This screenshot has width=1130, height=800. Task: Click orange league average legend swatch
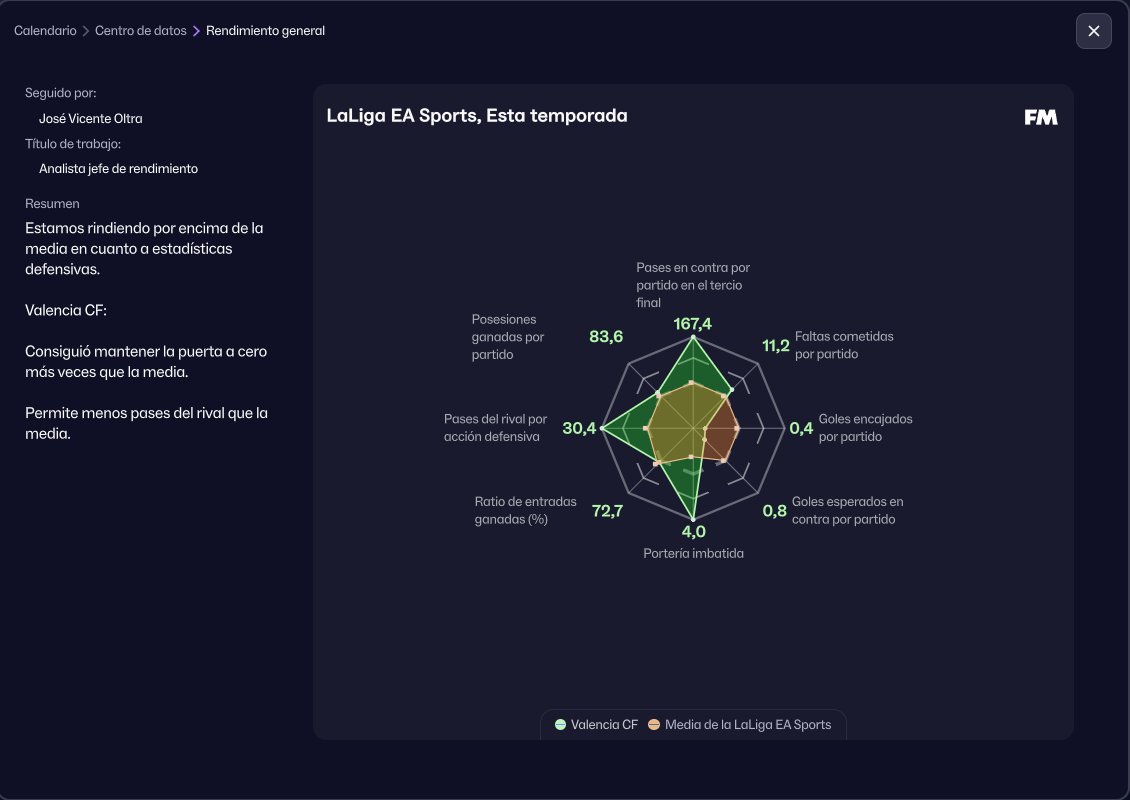(654, 724)
